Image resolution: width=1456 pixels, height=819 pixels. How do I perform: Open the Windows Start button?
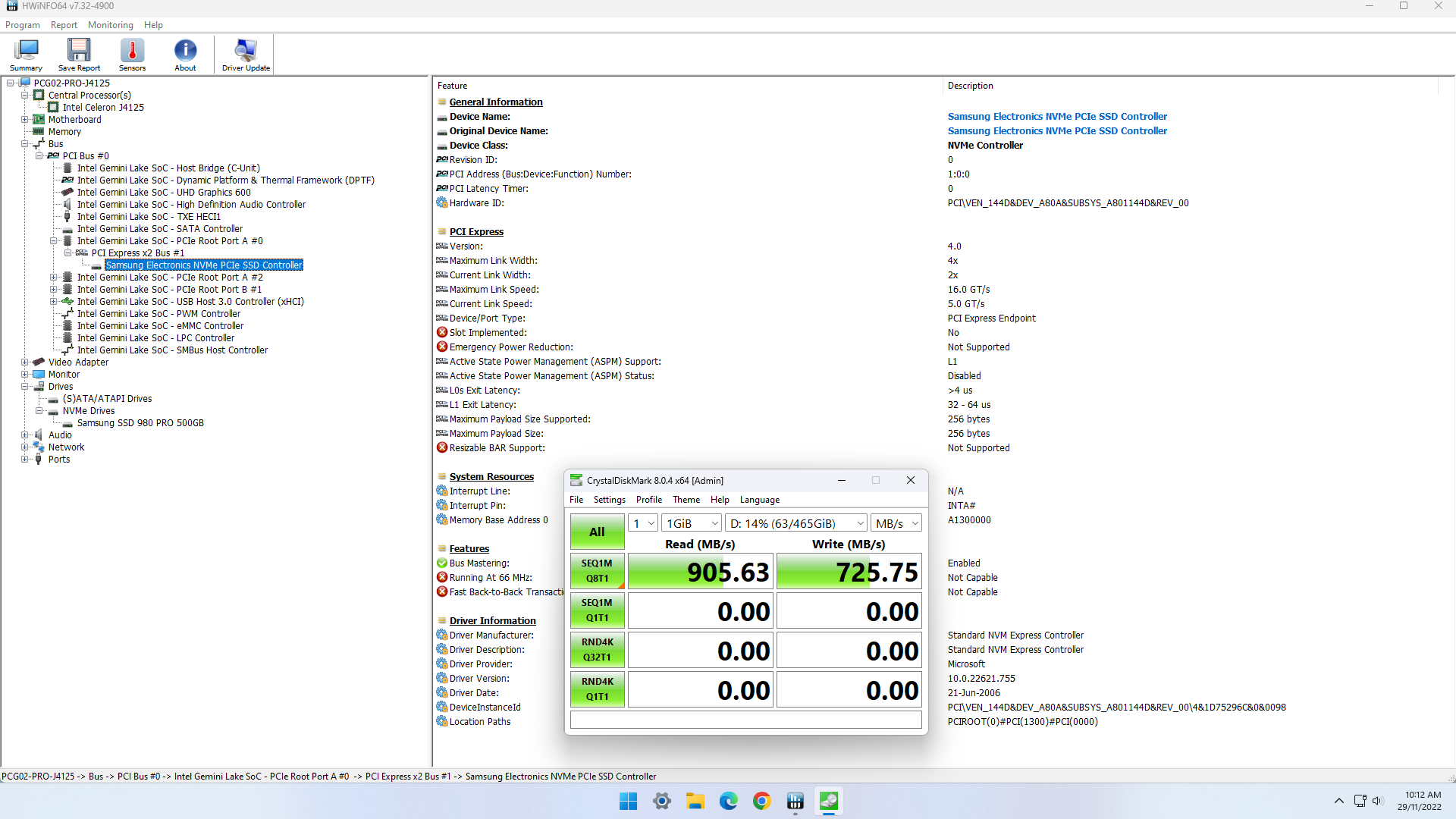click(x=628, y=801)
